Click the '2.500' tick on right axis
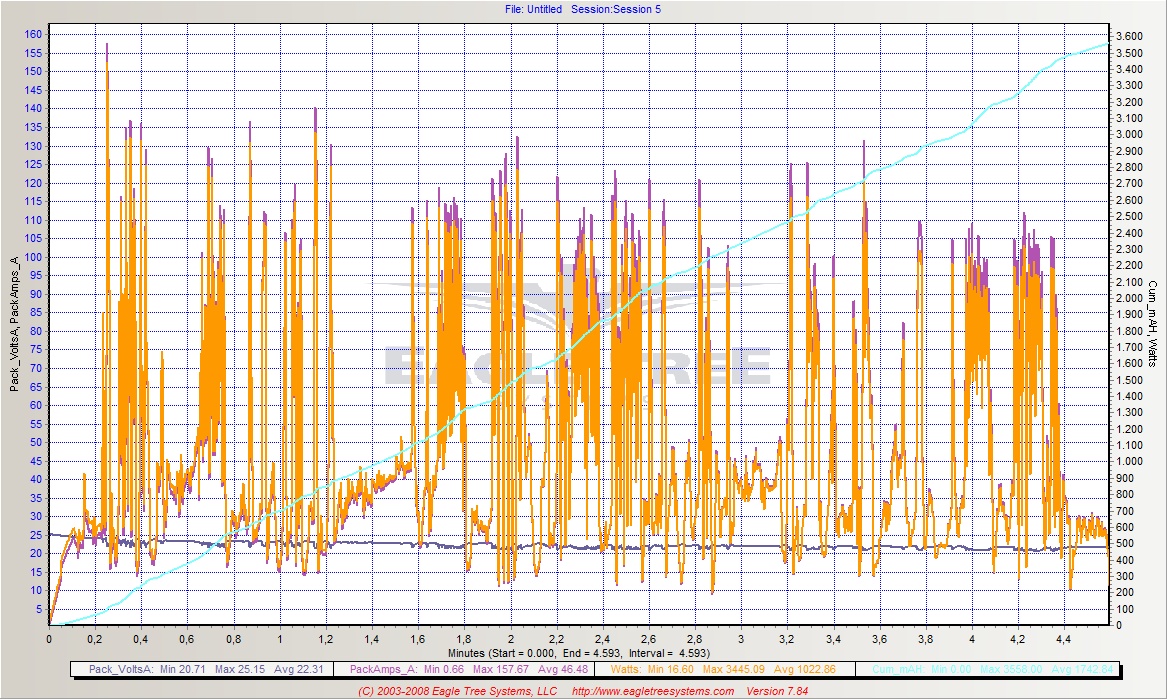 pos(1129,217)
